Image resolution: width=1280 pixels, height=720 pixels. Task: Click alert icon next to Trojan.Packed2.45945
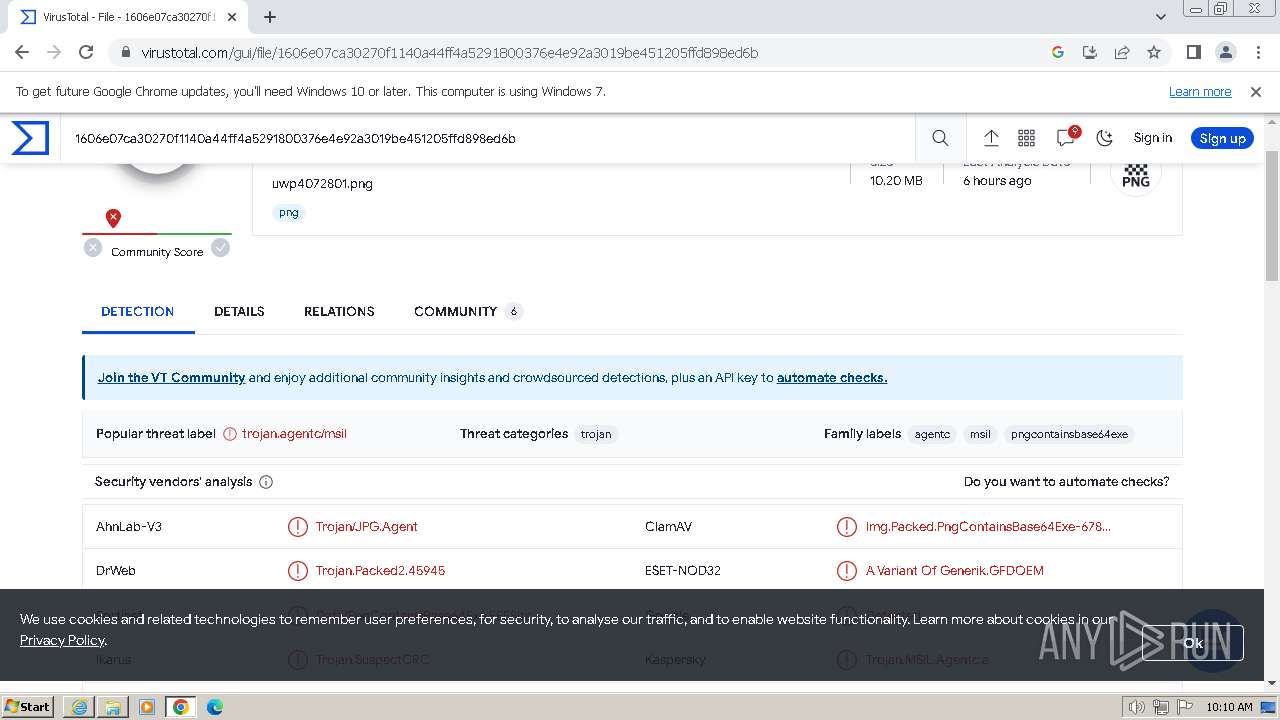(298, 571)
